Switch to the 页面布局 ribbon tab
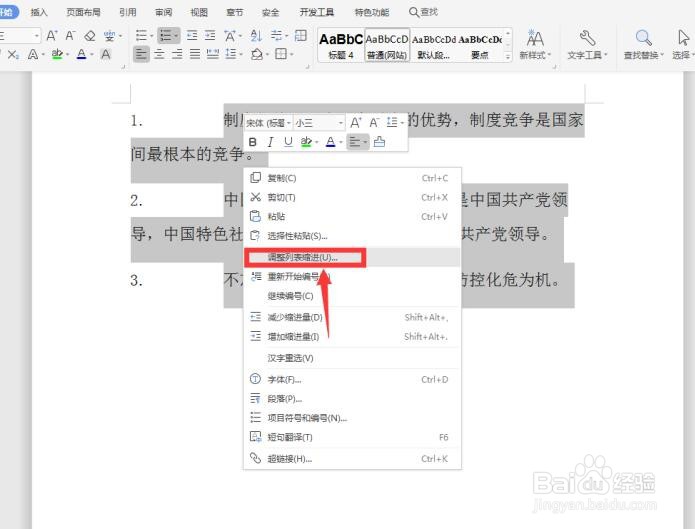This screenshot has width=695, height=529. pyautogui.click(x=83, y=12)
